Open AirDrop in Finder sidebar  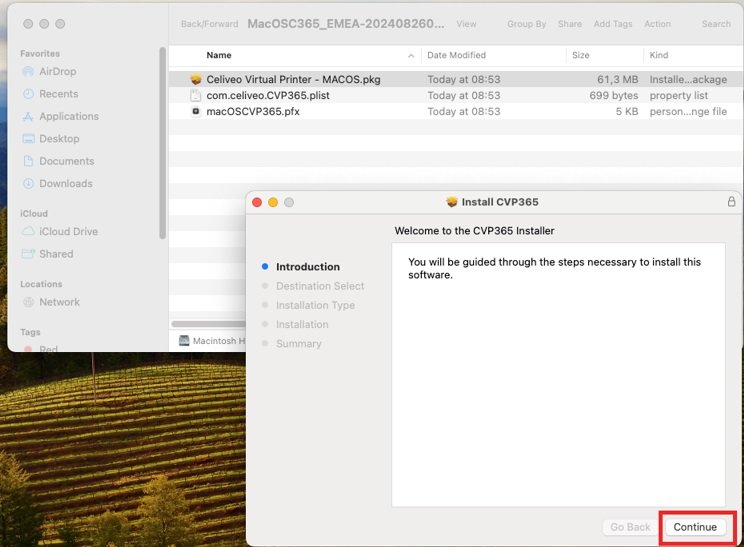tap(57, 72)
